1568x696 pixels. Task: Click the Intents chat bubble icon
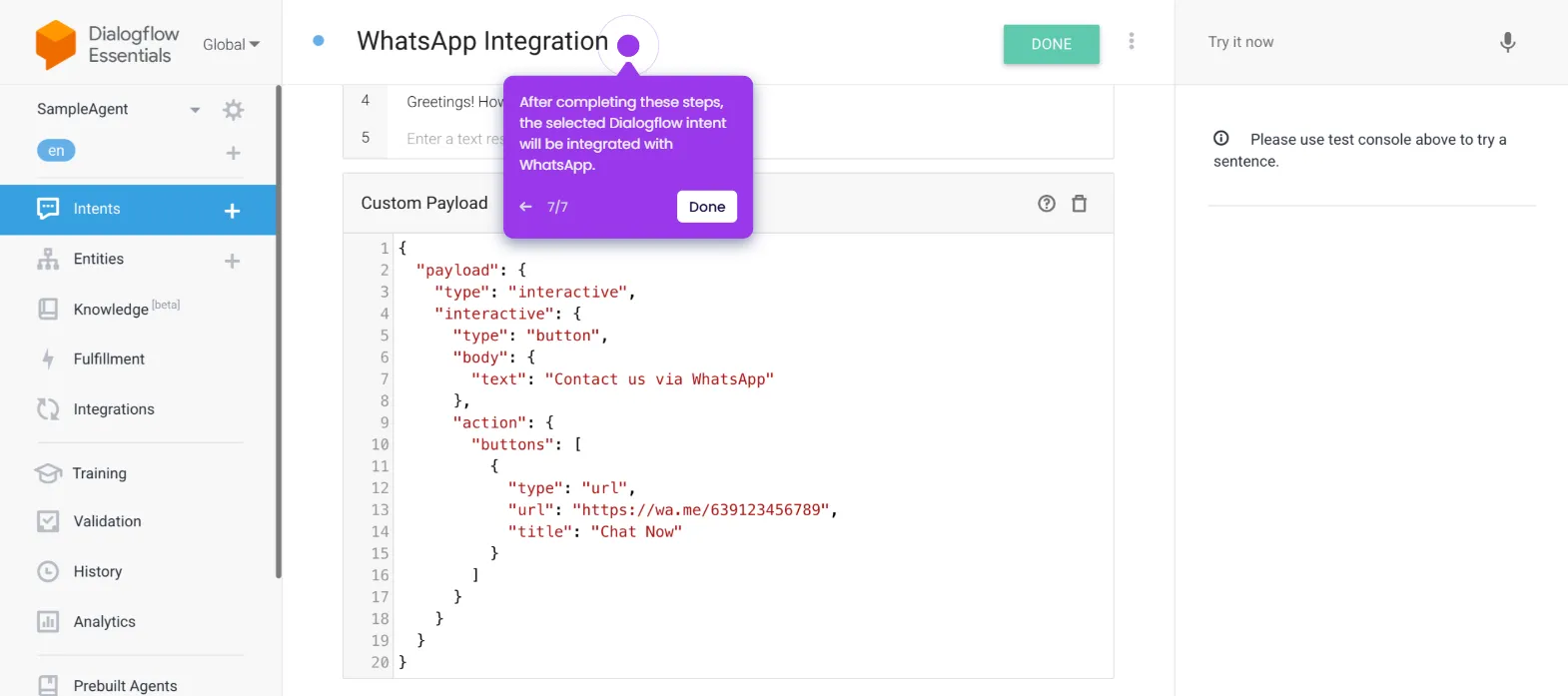point(48,208)
